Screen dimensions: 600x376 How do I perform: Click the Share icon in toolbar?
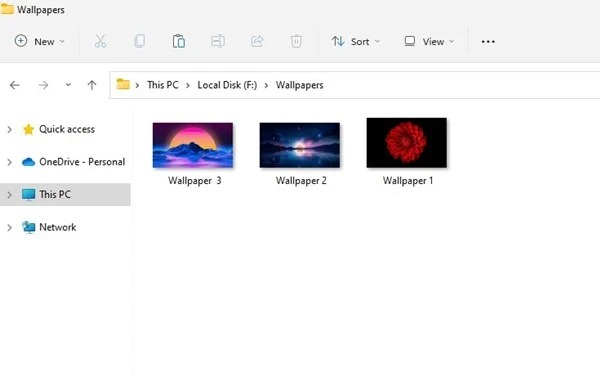[257, 41]
